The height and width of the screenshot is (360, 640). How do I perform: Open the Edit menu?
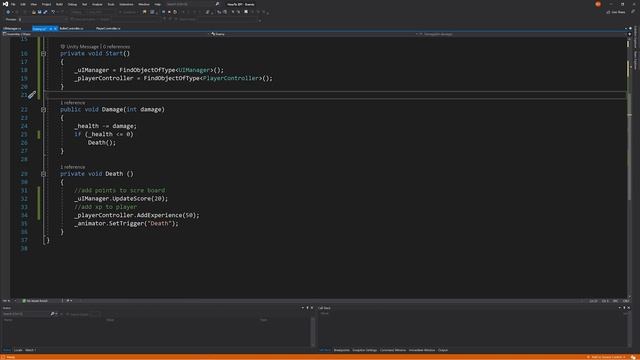pos(23,4)
